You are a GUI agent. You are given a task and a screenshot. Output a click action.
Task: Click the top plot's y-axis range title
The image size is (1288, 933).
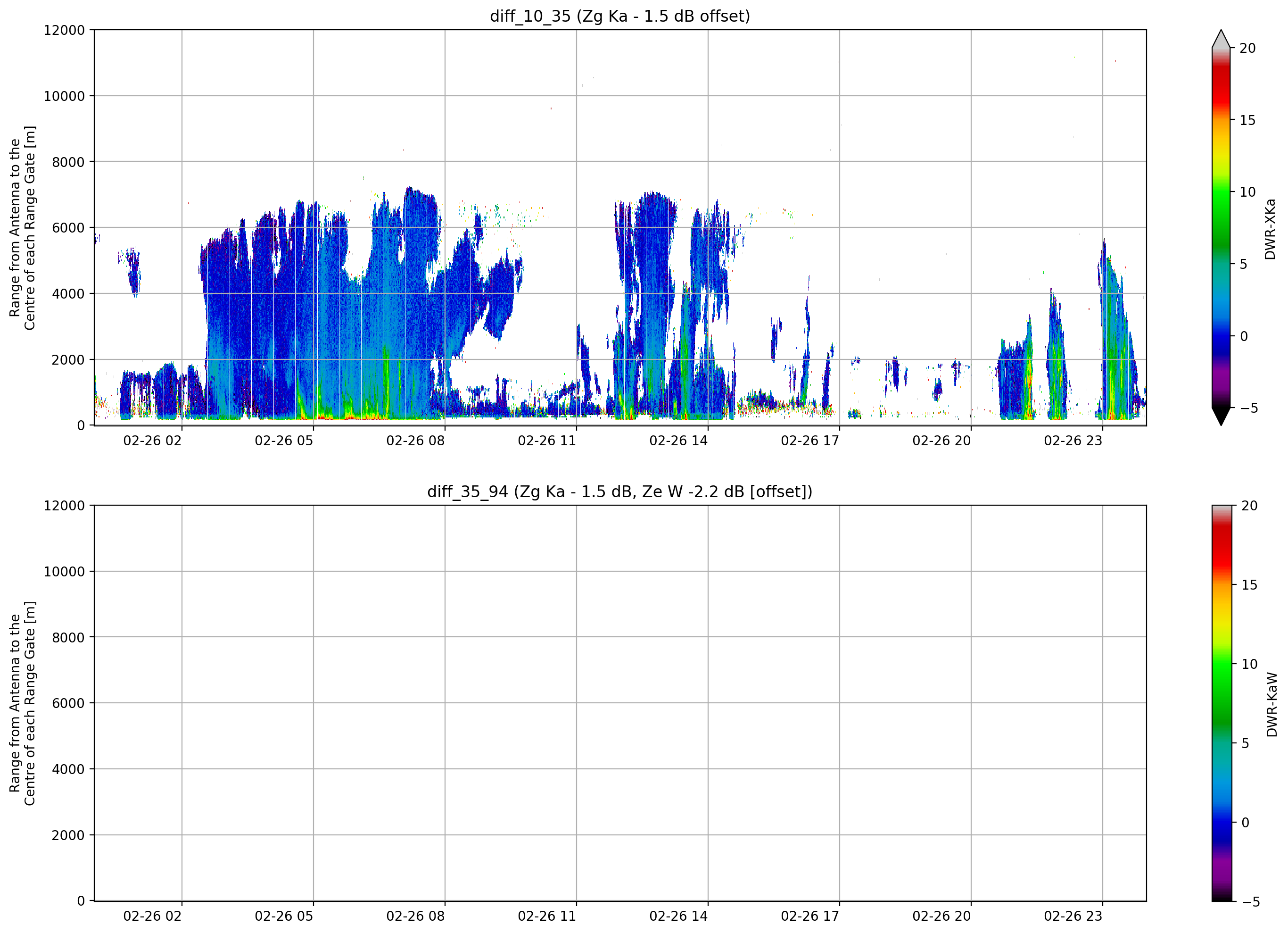pyautogui.click(x=23, y=228)
